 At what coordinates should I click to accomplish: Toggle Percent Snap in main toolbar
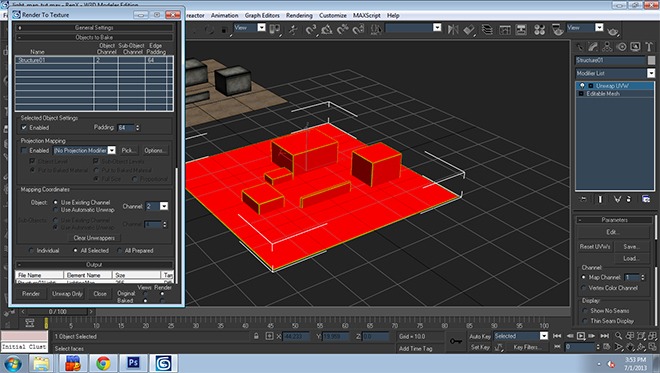[343, 29]
